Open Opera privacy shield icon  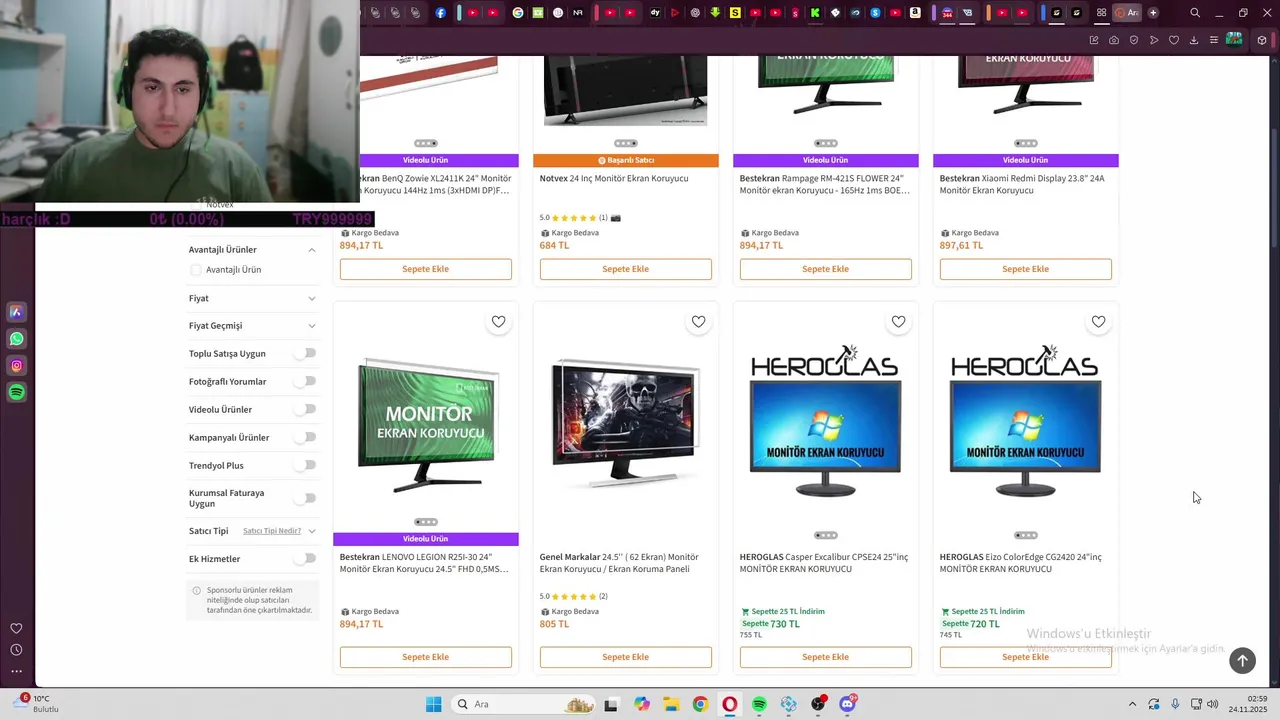(1134, 40)
